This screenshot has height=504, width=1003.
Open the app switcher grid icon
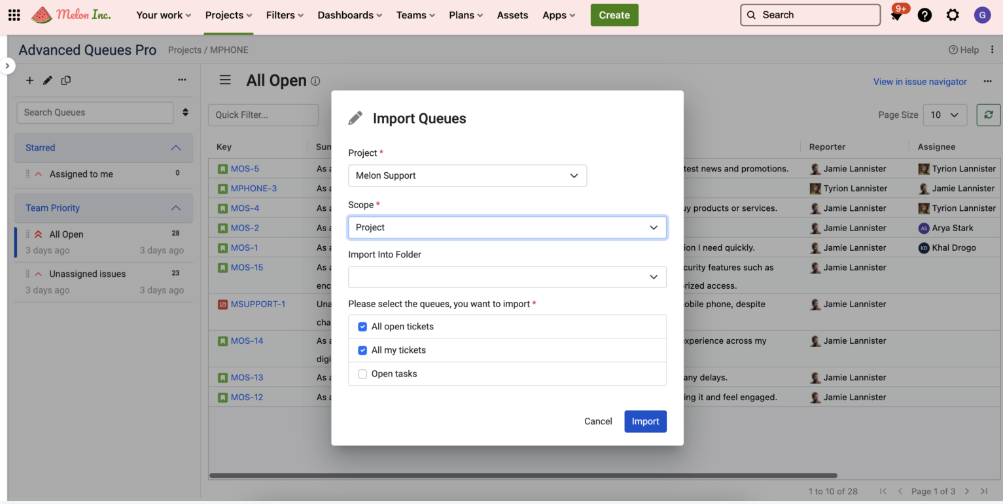click(x=14, y=15)
